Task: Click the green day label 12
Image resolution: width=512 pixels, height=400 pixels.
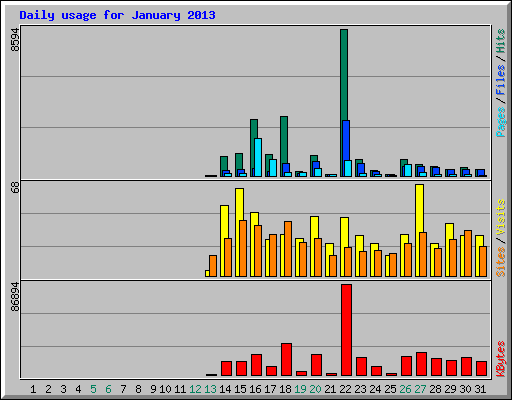Action: pyautogui.click(x=195, y=389)
